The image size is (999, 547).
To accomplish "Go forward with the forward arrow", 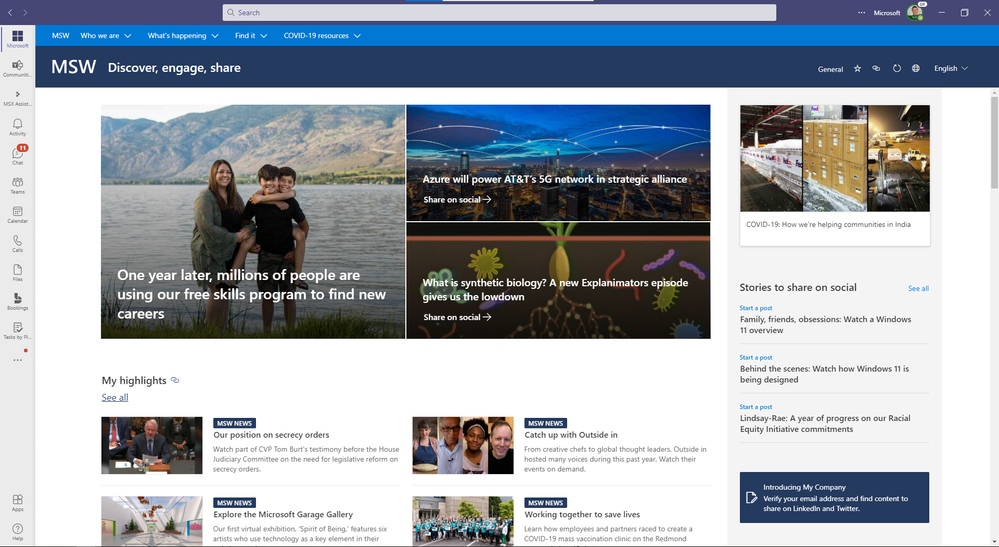I will coord(25,12).
